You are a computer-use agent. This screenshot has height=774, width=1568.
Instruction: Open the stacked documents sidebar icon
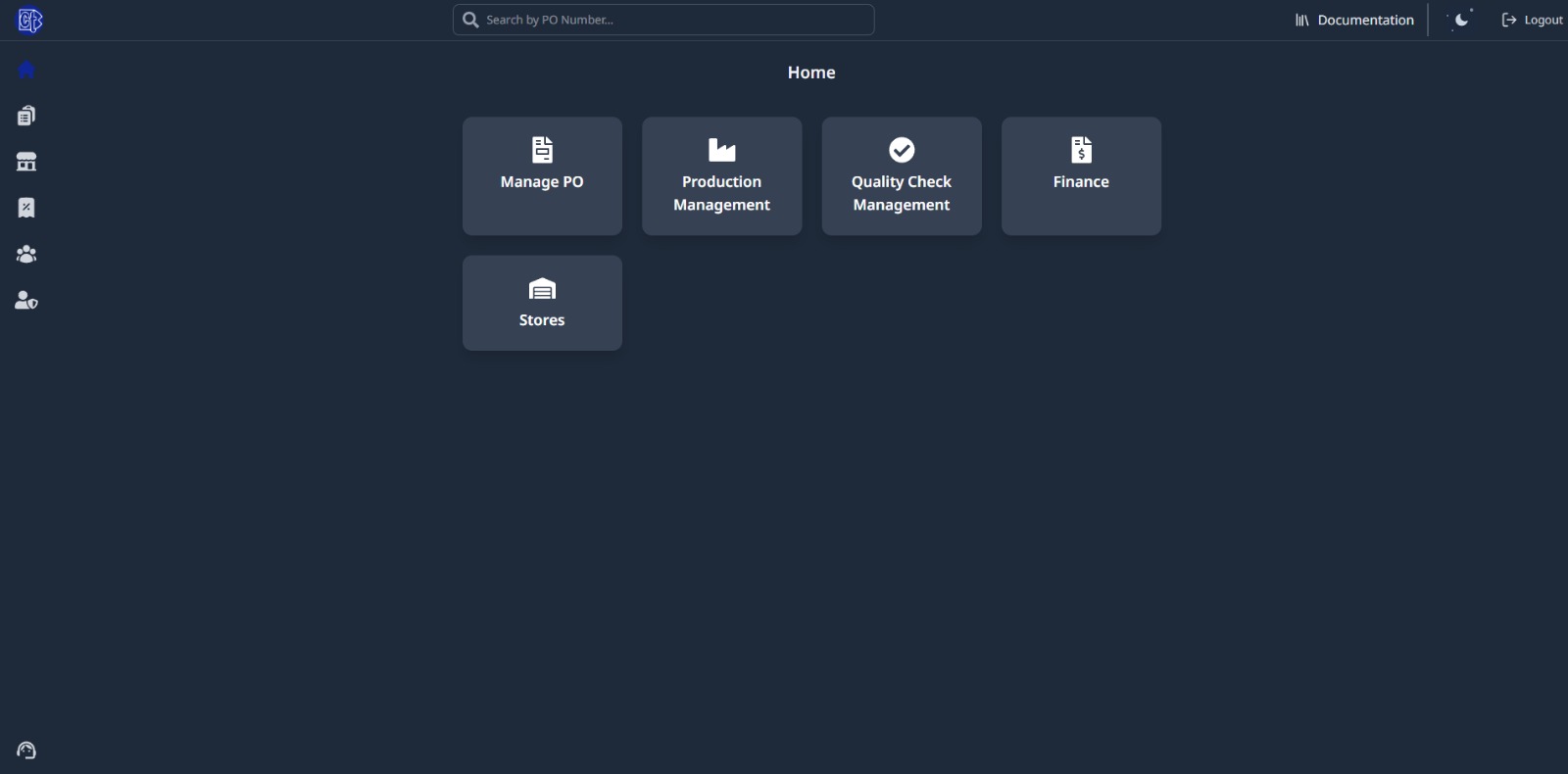pos(26,116)
